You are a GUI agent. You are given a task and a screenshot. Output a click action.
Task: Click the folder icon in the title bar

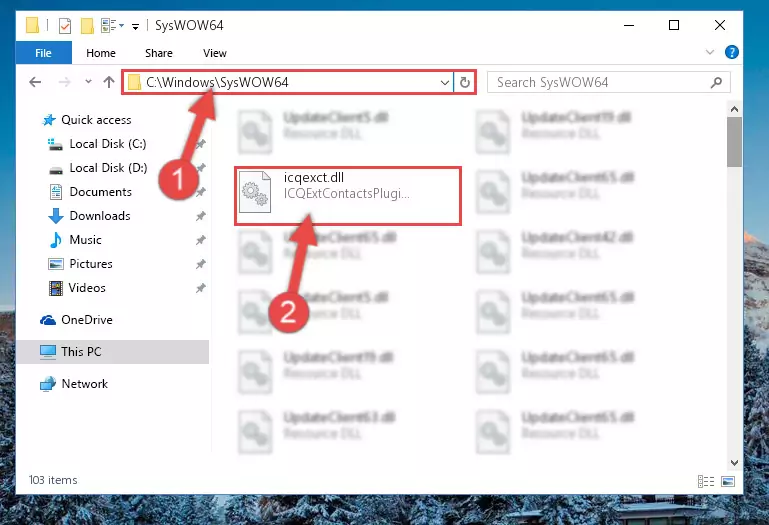pos(32,25)
